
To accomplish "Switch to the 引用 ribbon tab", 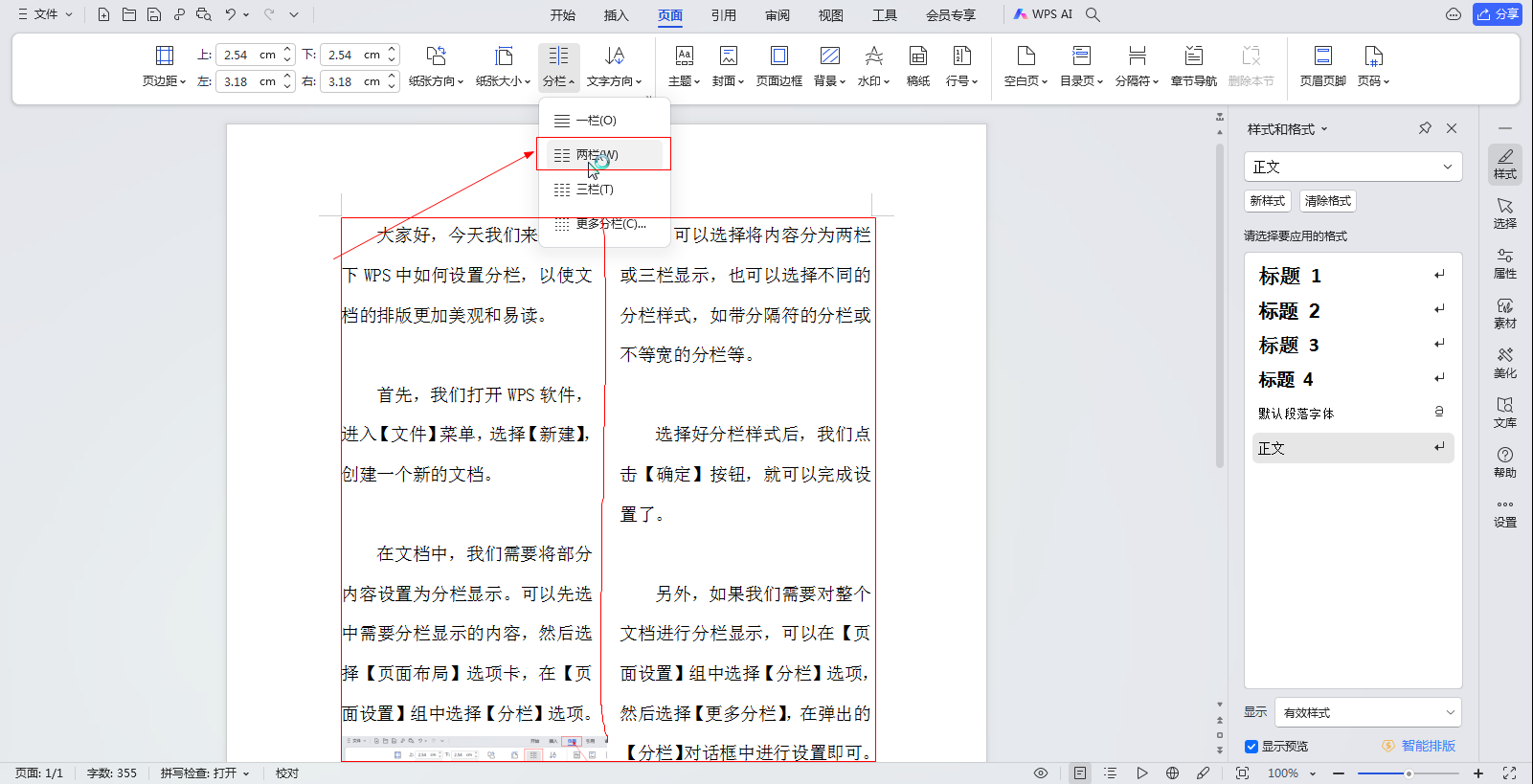I will point(724,14).
